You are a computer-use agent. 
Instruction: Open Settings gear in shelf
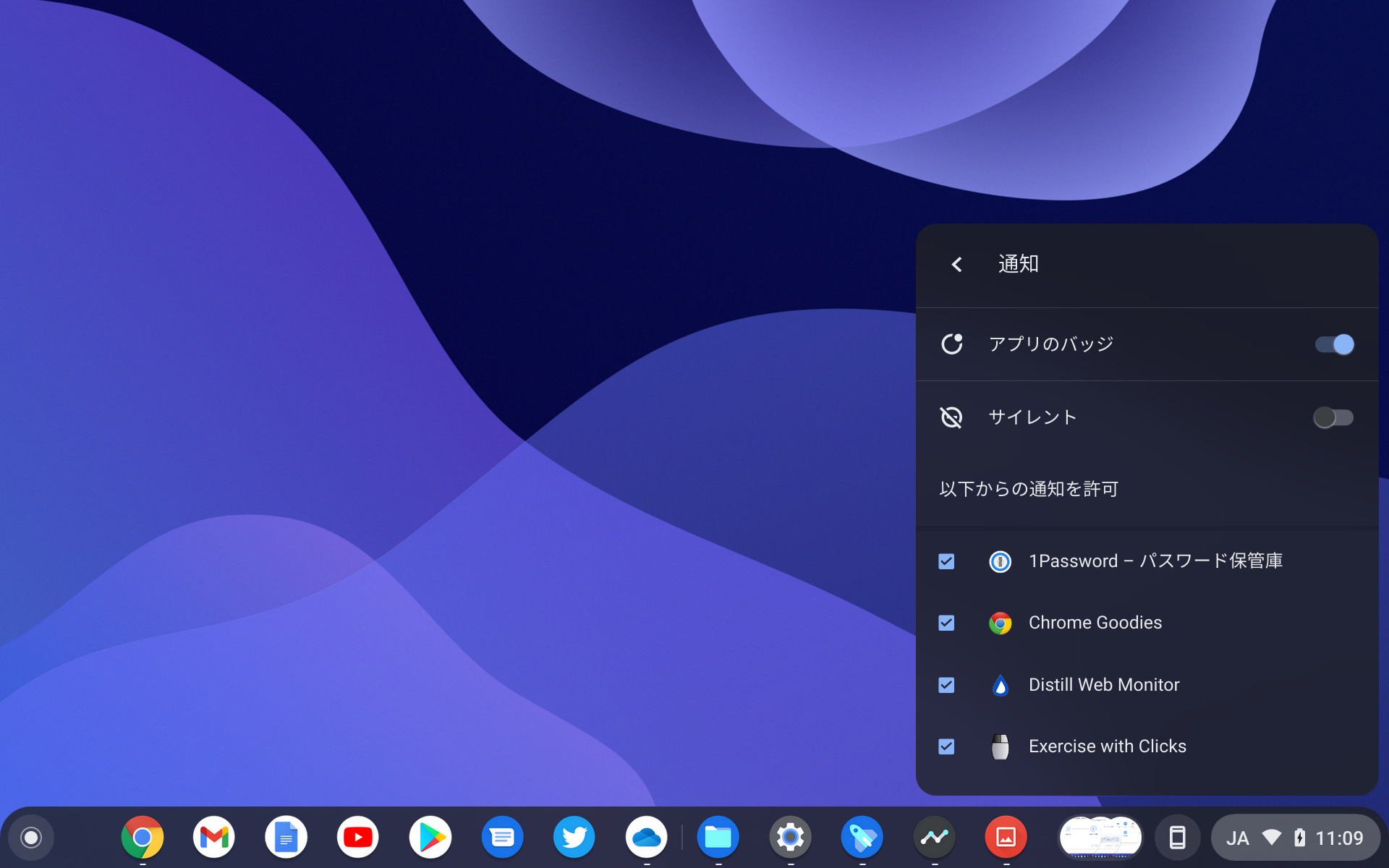click(x=790, y=838)
